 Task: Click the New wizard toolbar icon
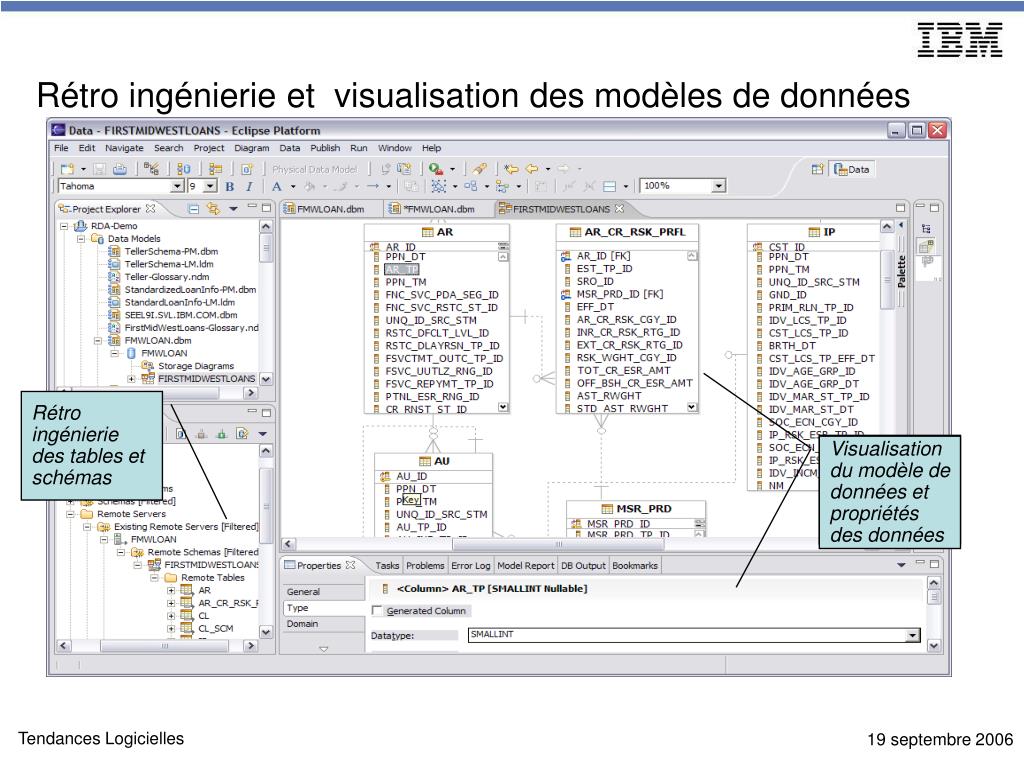pyautogui.click(x=67, y=169)
